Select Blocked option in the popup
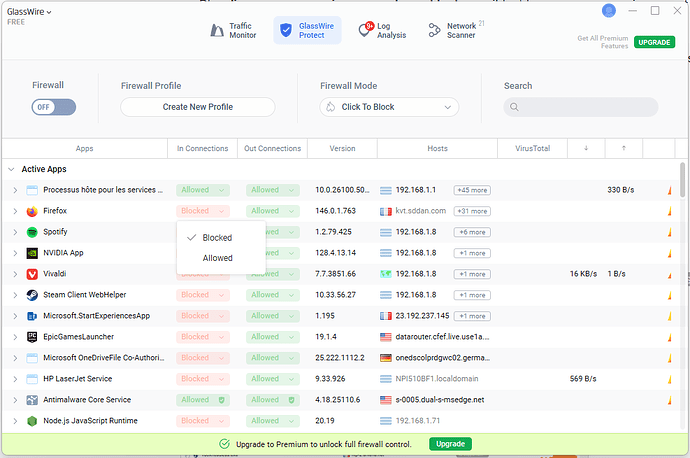690x458 pixels. point(217,238)
